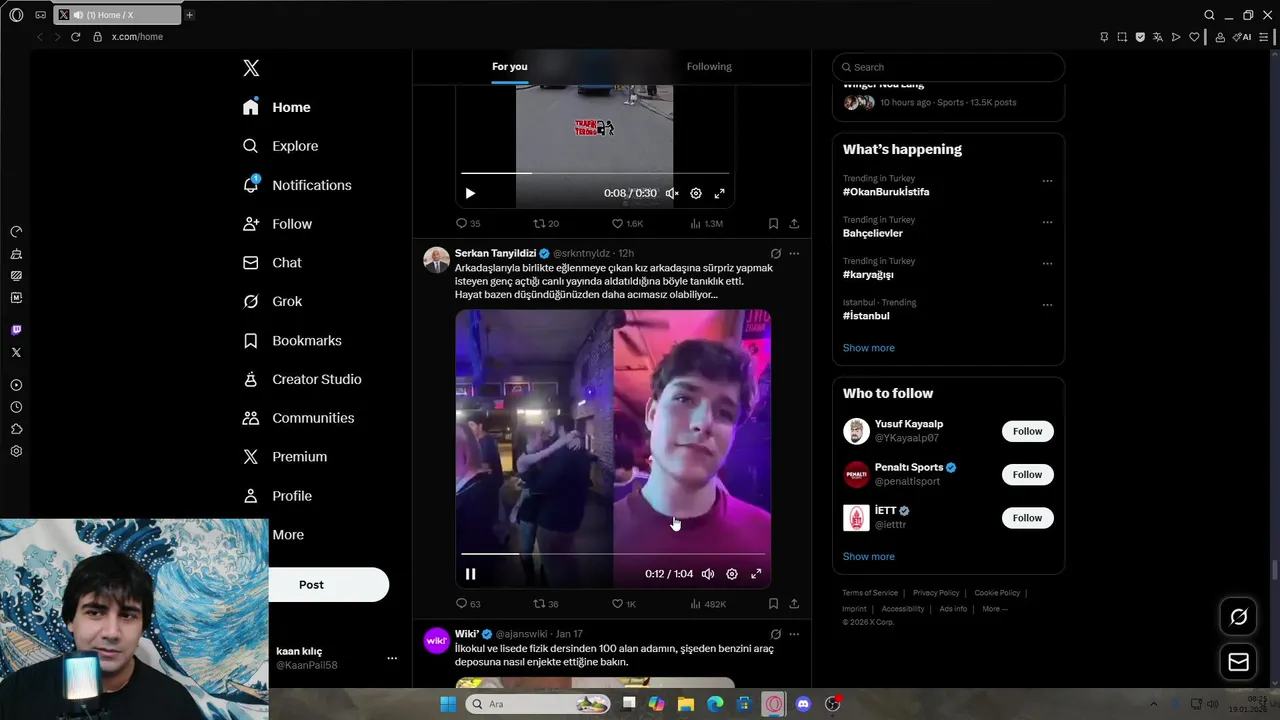Open options for #İstanbul trend

[1047, 305]
